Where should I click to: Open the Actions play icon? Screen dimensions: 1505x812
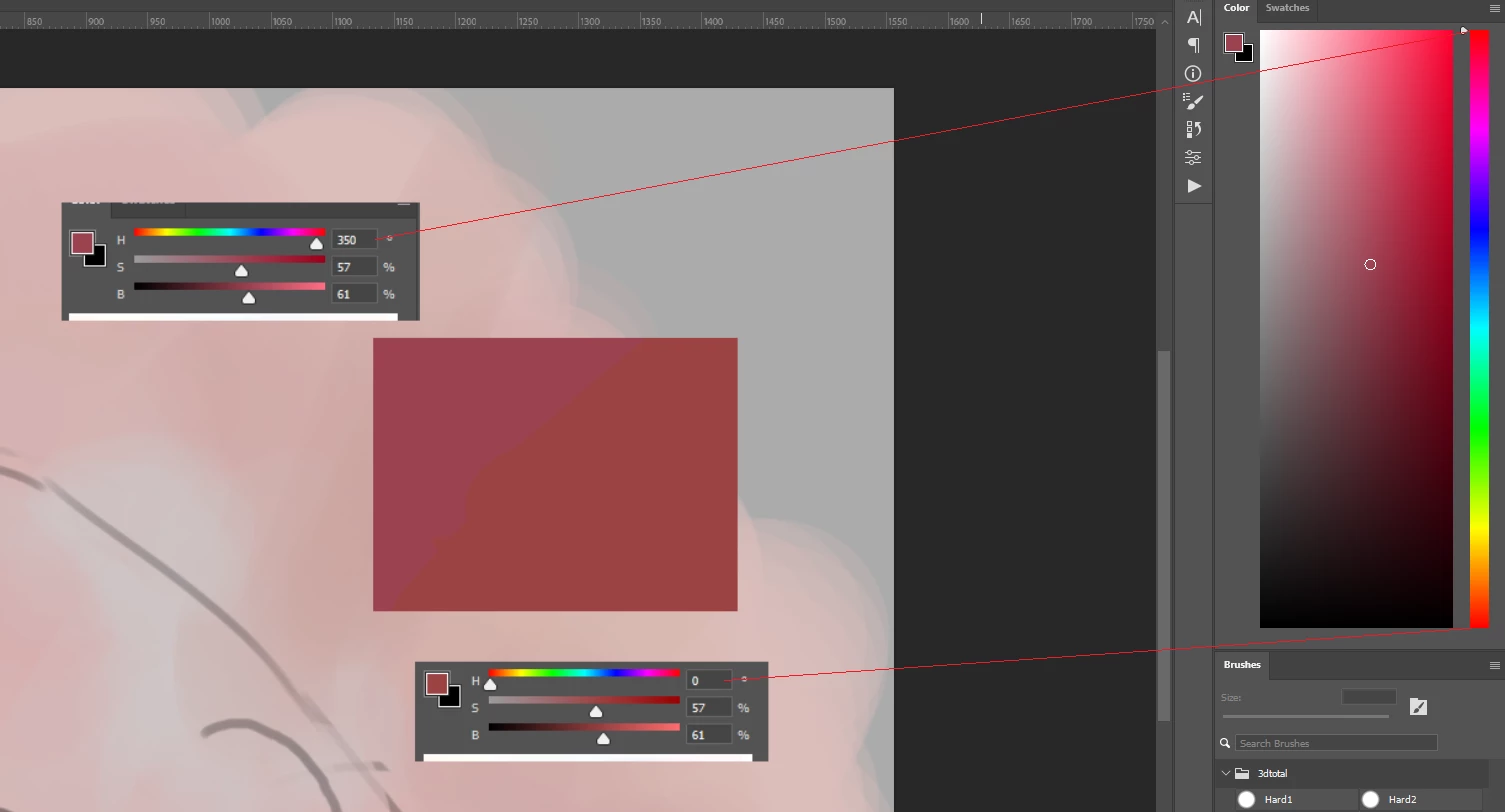(x=1193, y=186)
